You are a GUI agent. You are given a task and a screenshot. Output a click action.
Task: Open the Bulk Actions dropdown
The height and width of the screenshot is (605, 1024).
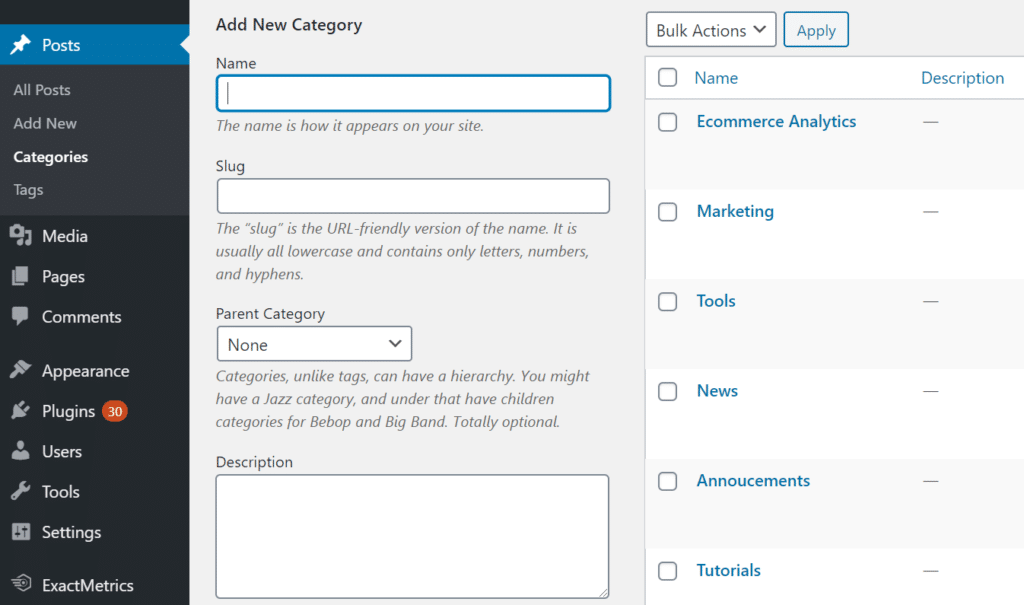click(711, 29)
